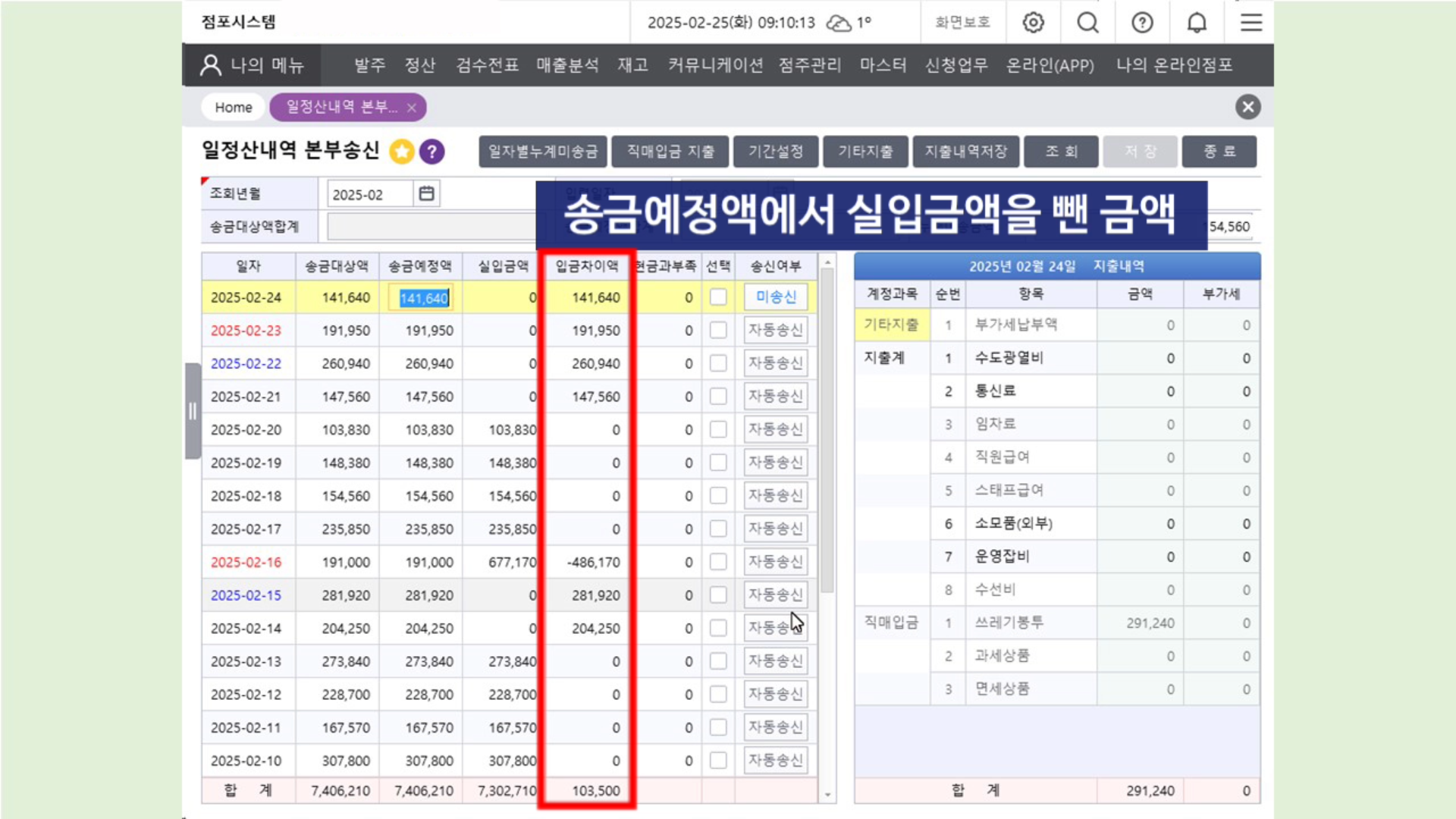Open the notification bell icon
Image resolution: width=1456 pixels, height=819 pixels.
coord(1197,23)
